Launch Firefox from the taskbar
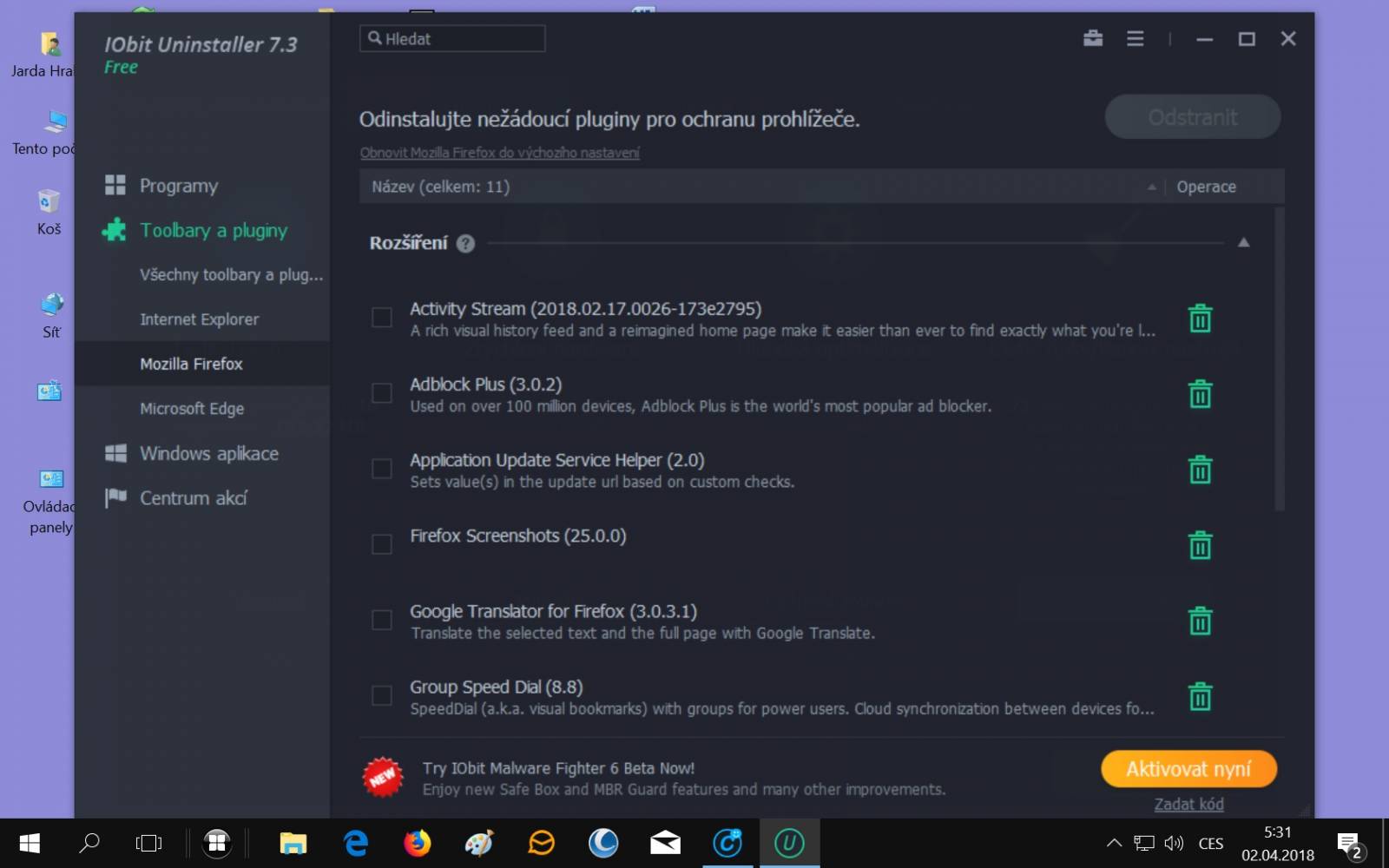1389x868 pixels. (x=418, y=843)
